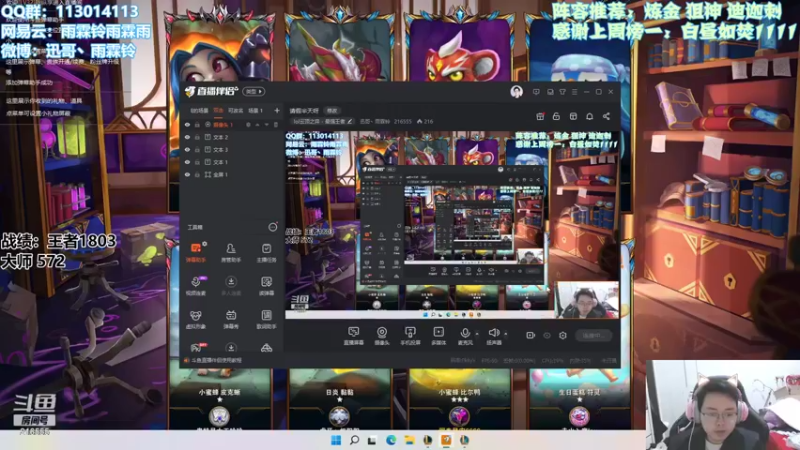Toggle visibility eye of 文本 2 source

[x=187, y=137]
